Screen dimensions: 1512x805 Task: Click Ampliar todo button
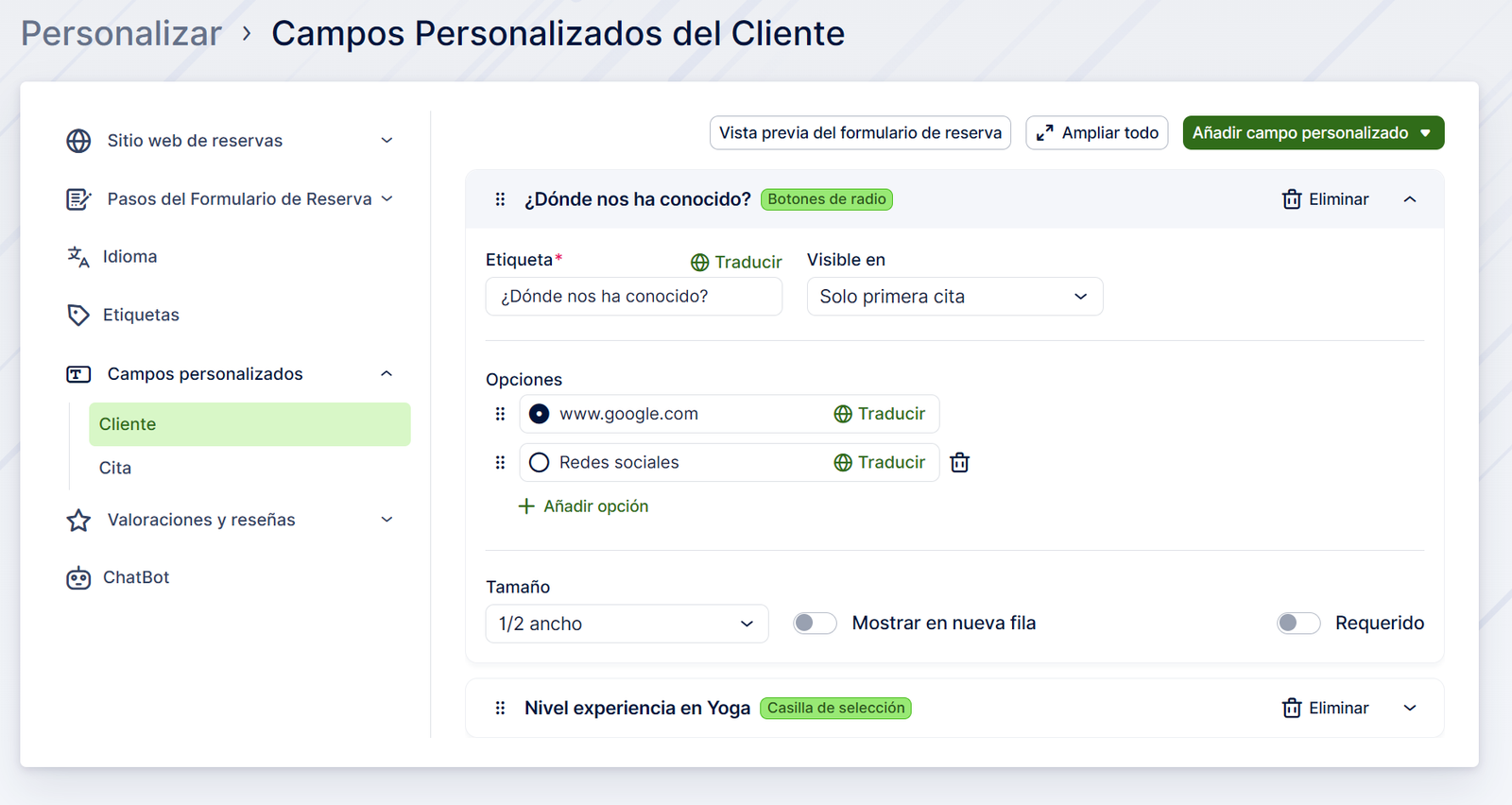[1096, 133]
